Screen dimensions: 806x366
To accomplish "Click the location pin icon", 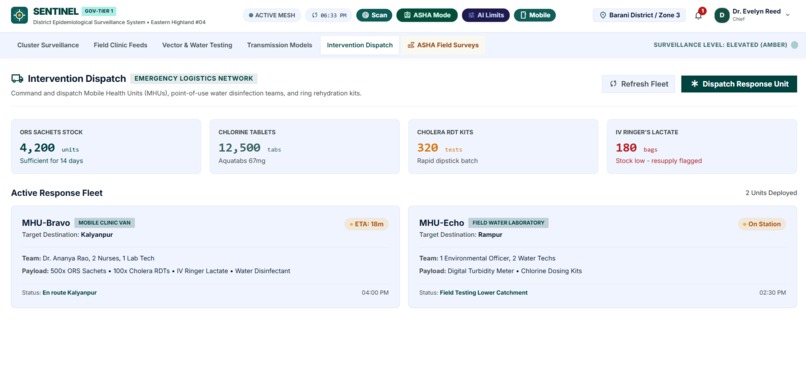I will 603,15.
